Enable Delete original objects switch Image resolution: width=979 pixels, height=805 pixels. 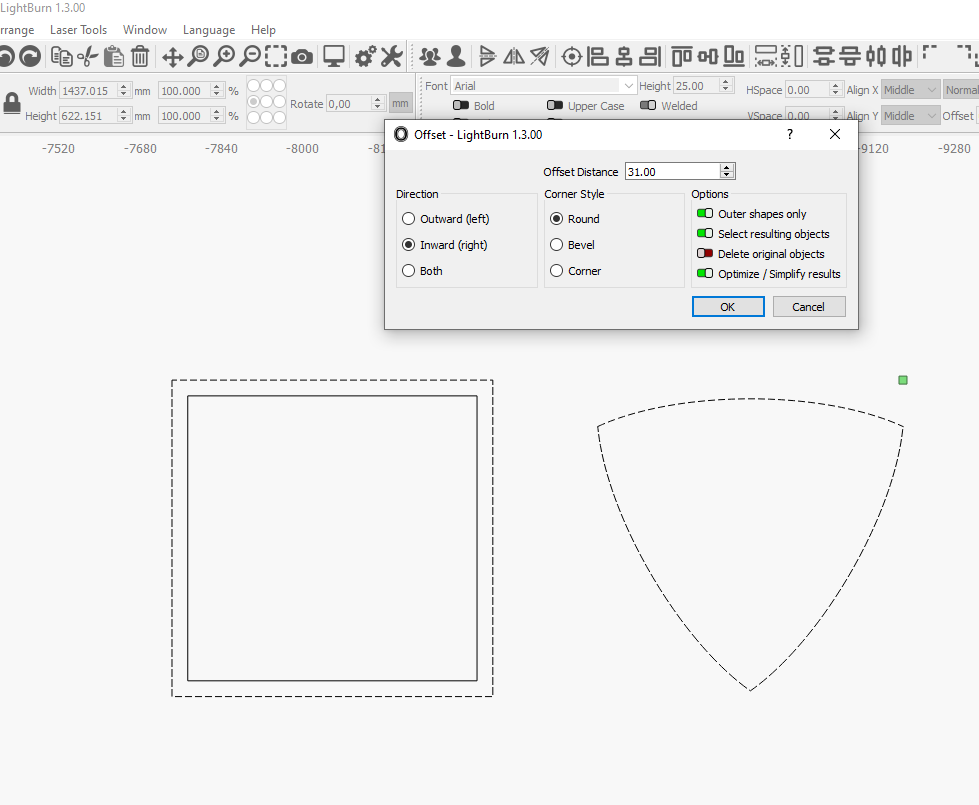(705, 254)
